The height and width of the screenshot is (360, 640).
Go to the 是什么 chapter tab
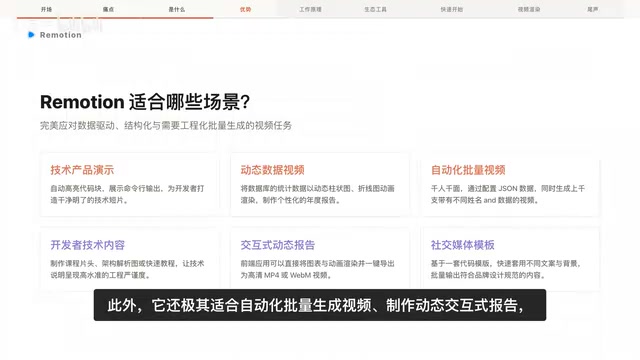tap(177, 9)
